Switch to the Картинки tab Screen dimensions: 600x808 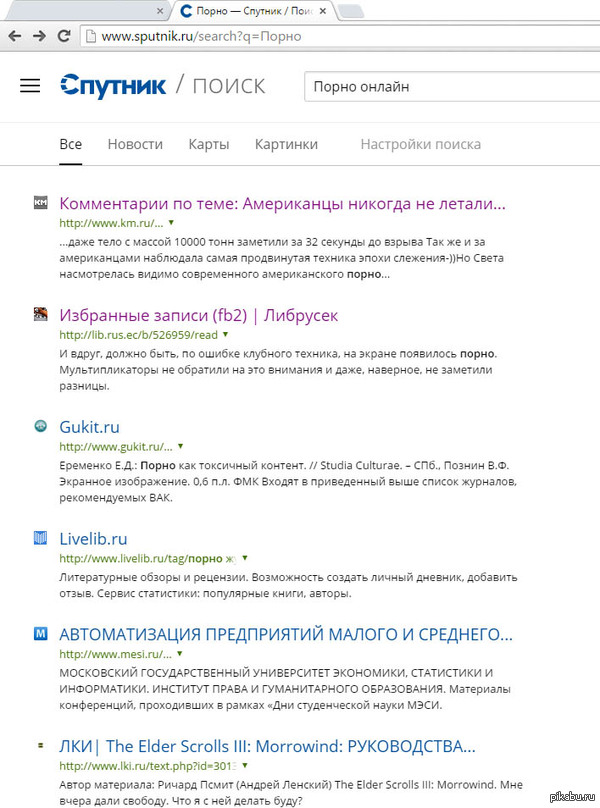point(286,144)
